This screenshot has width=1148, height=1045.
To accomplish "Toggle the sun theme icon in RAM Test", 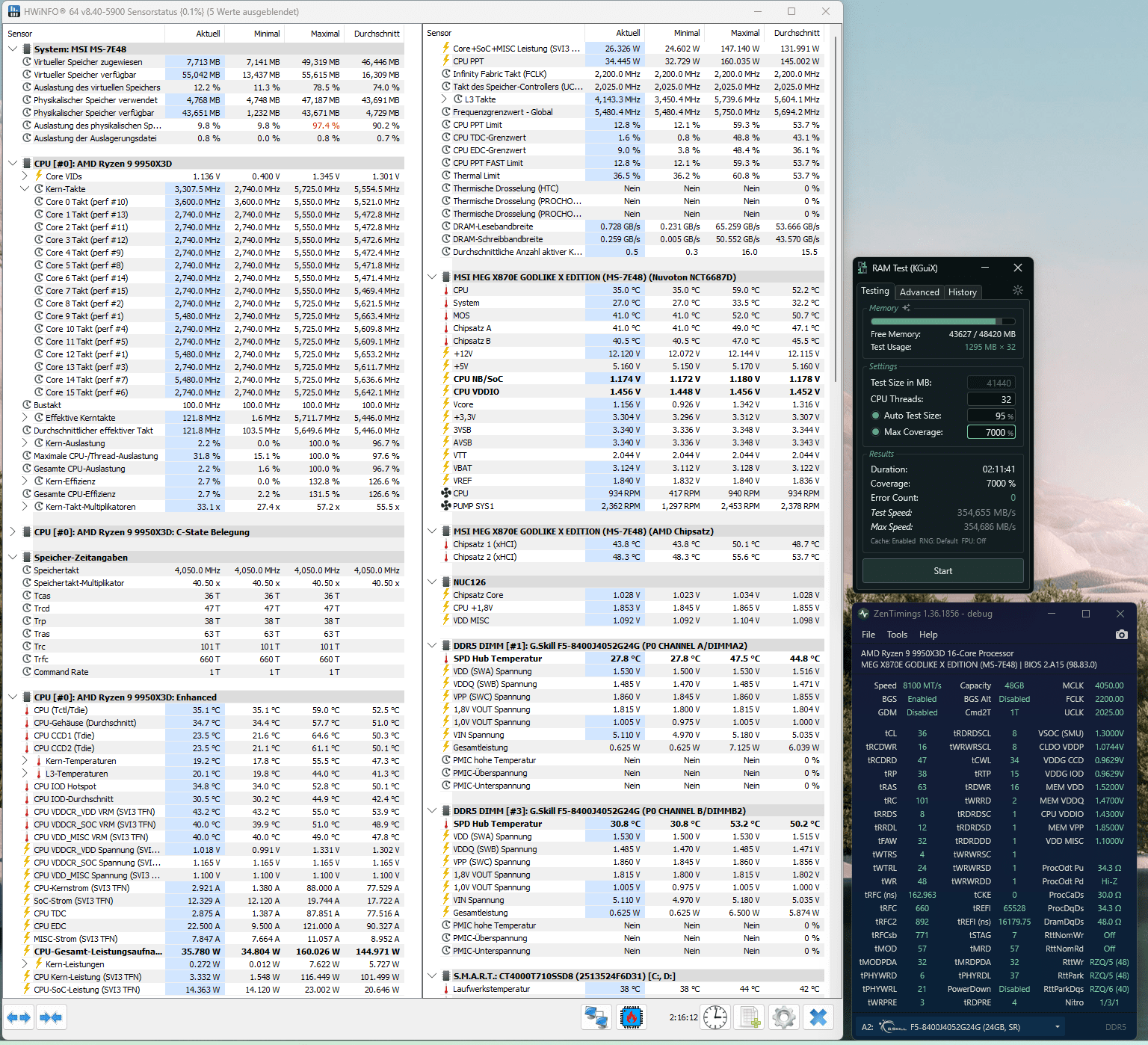I will [1017, 290].
